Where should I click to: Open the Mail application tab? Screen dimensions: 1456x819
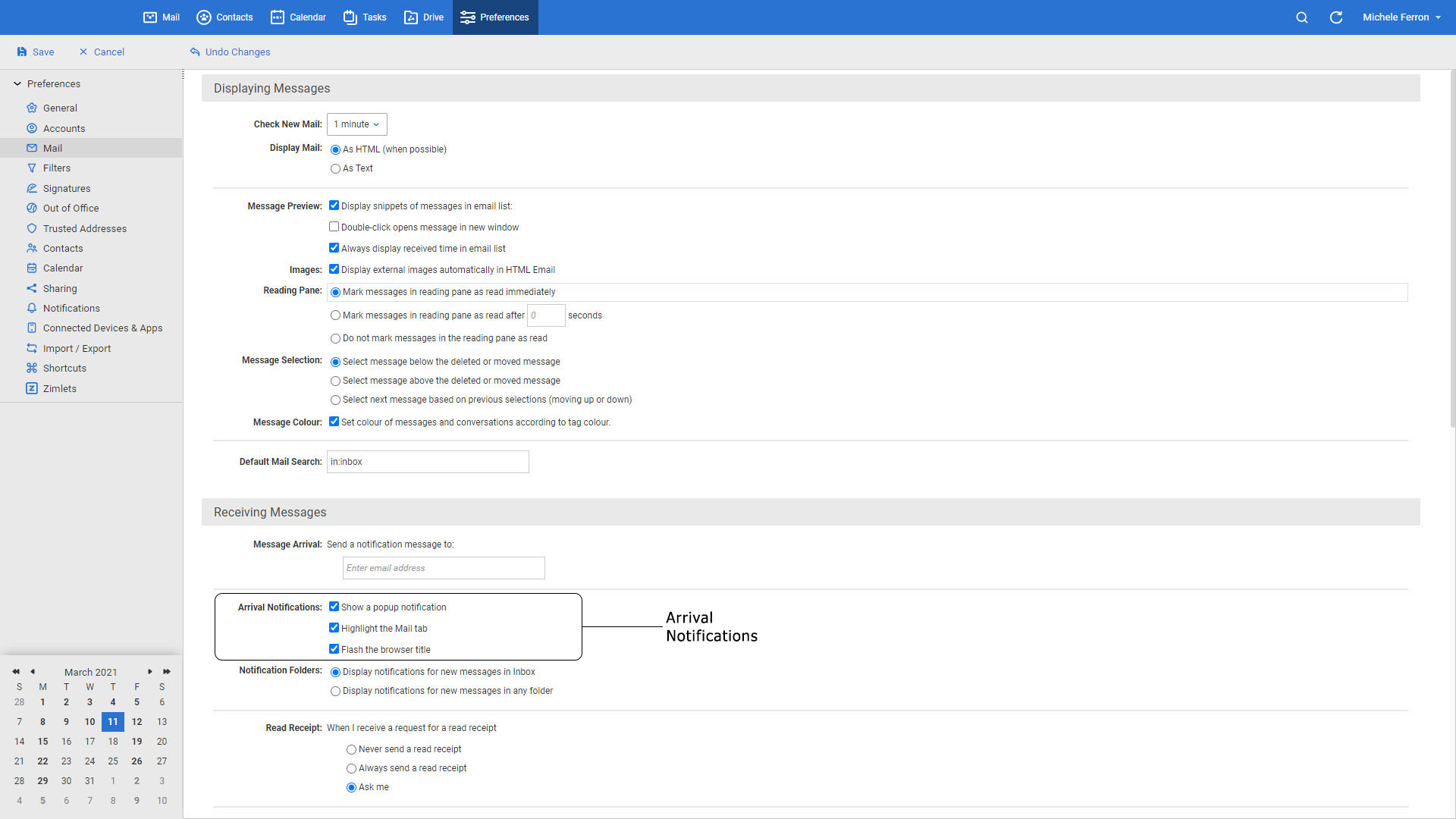tap(160, 17)
